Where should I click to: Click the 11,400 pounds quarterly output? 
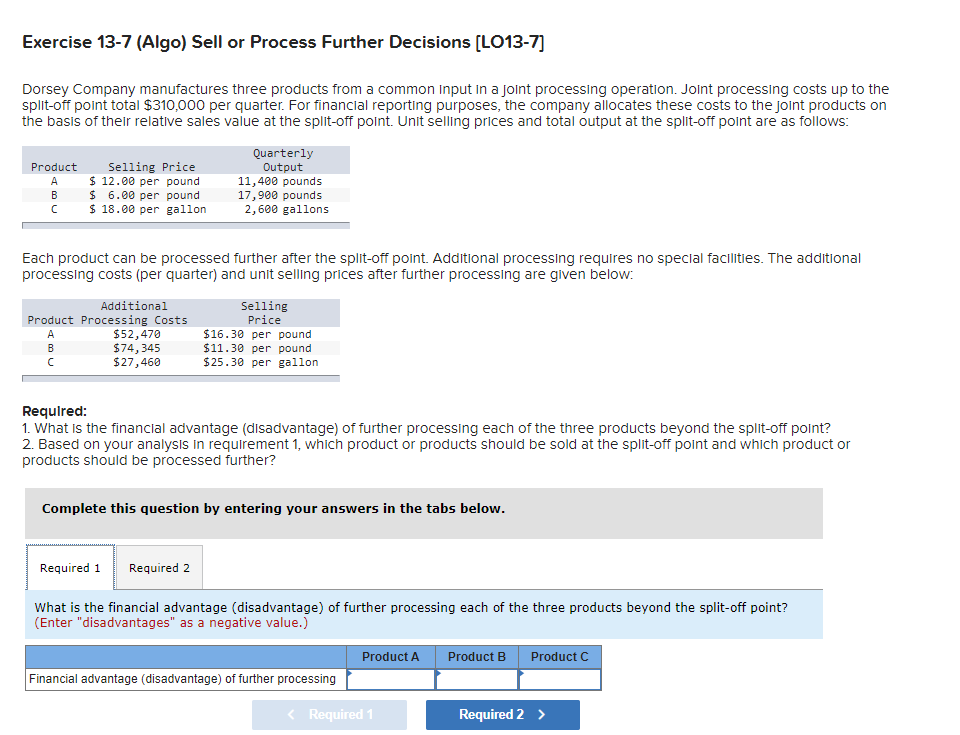click(x=280, y=181)
